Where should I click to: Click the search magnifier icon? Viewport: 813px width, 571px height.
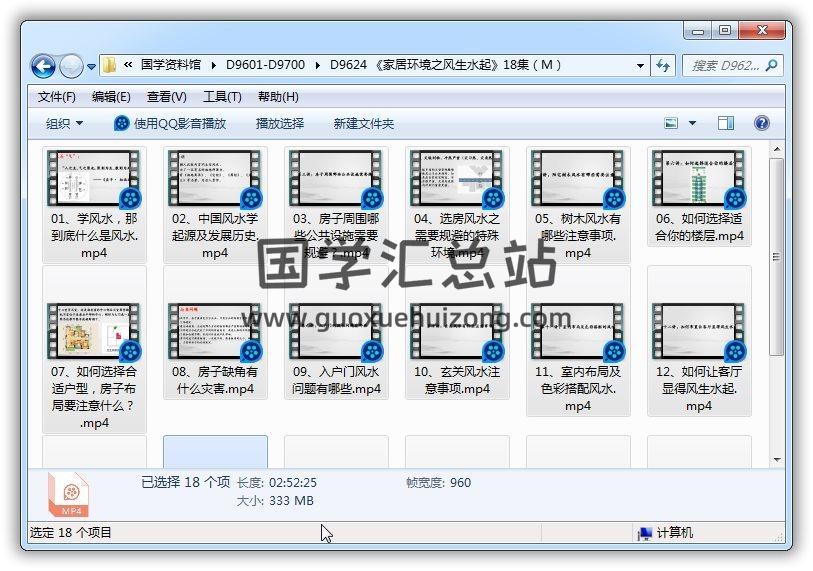772,65
